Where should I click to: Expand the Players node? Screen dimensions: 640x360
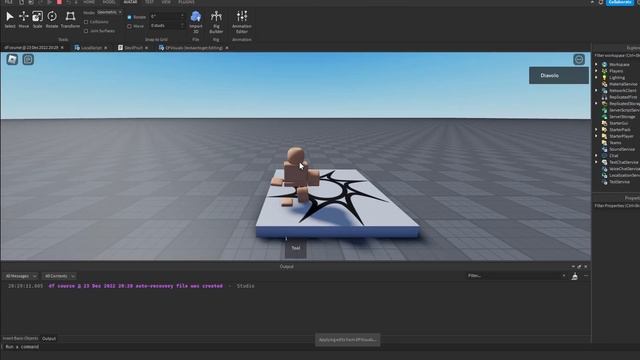[x=596, y=71]
